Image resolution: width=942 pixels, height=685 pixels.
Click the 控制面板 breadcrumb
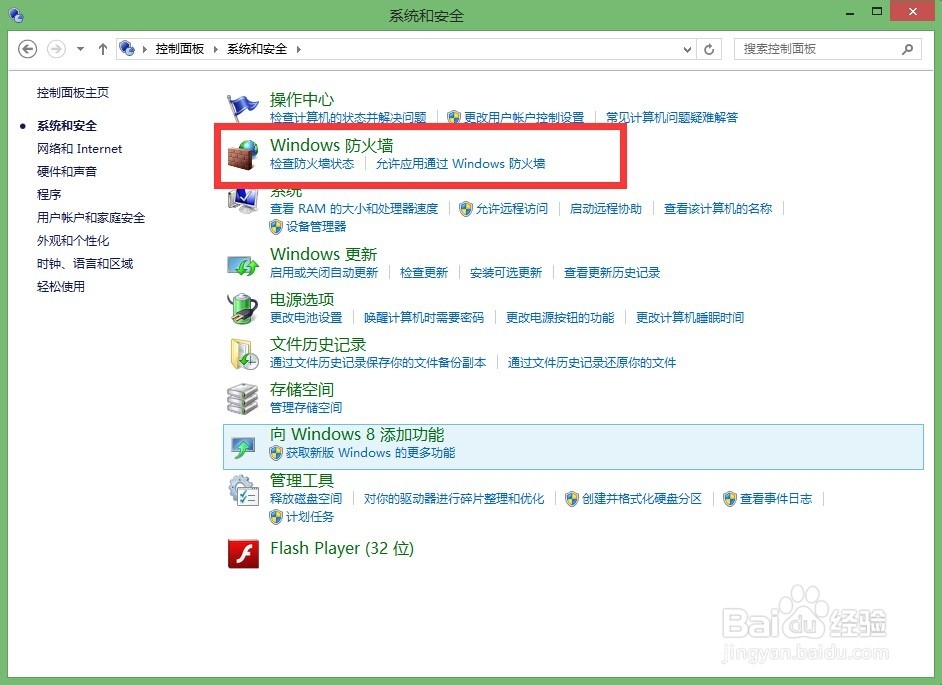(180, 49)
